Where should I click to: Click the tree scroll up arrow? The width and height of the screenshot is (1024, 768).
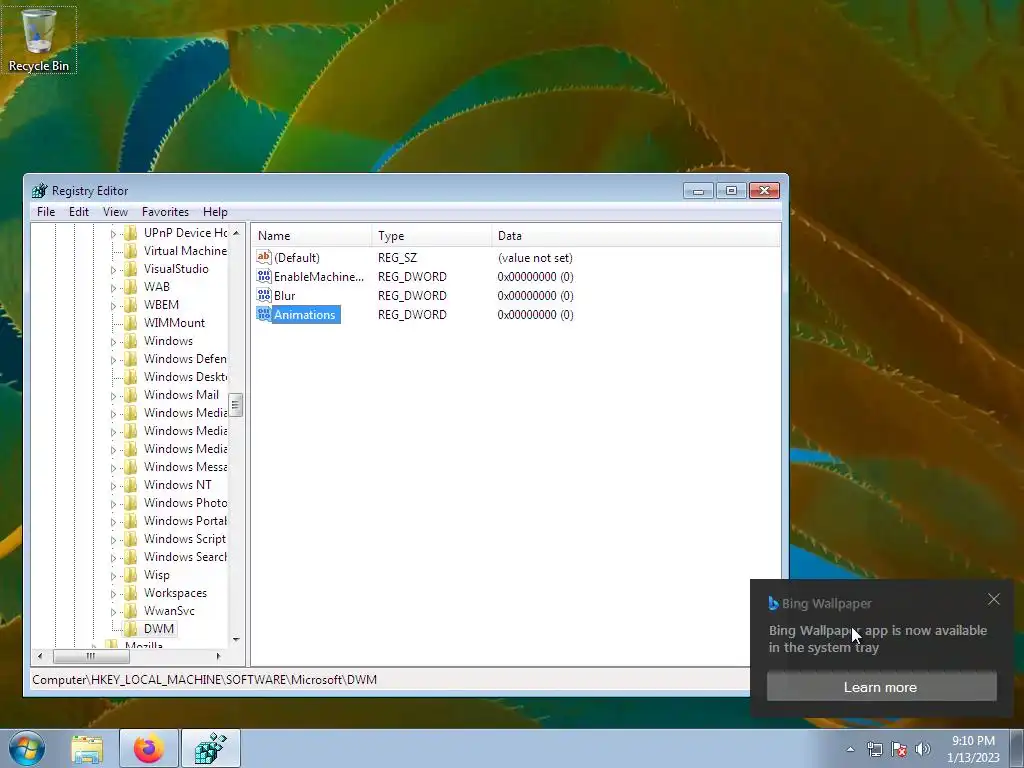pos(236,232)
